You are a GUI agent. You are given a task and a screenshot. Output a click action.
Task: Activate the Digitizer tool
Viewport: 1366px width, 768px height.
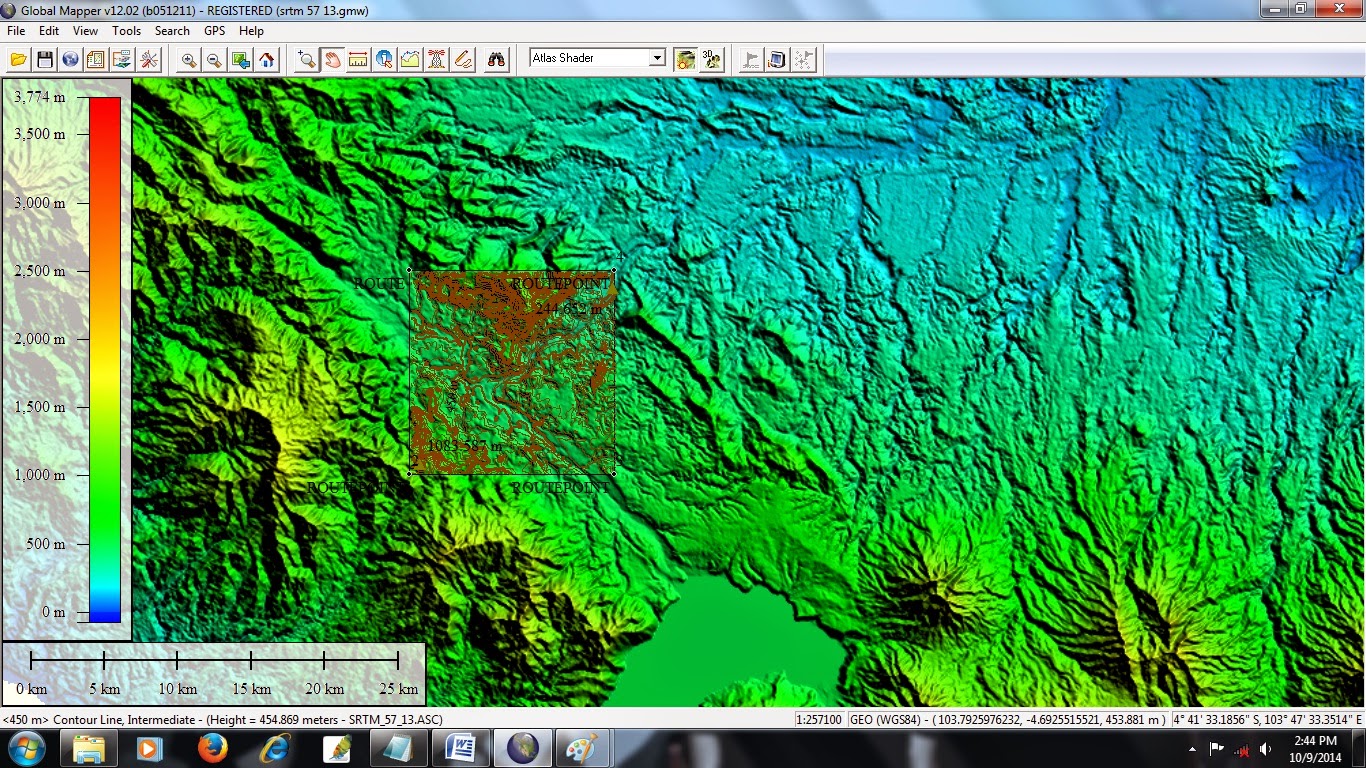(x=462, y=59)
